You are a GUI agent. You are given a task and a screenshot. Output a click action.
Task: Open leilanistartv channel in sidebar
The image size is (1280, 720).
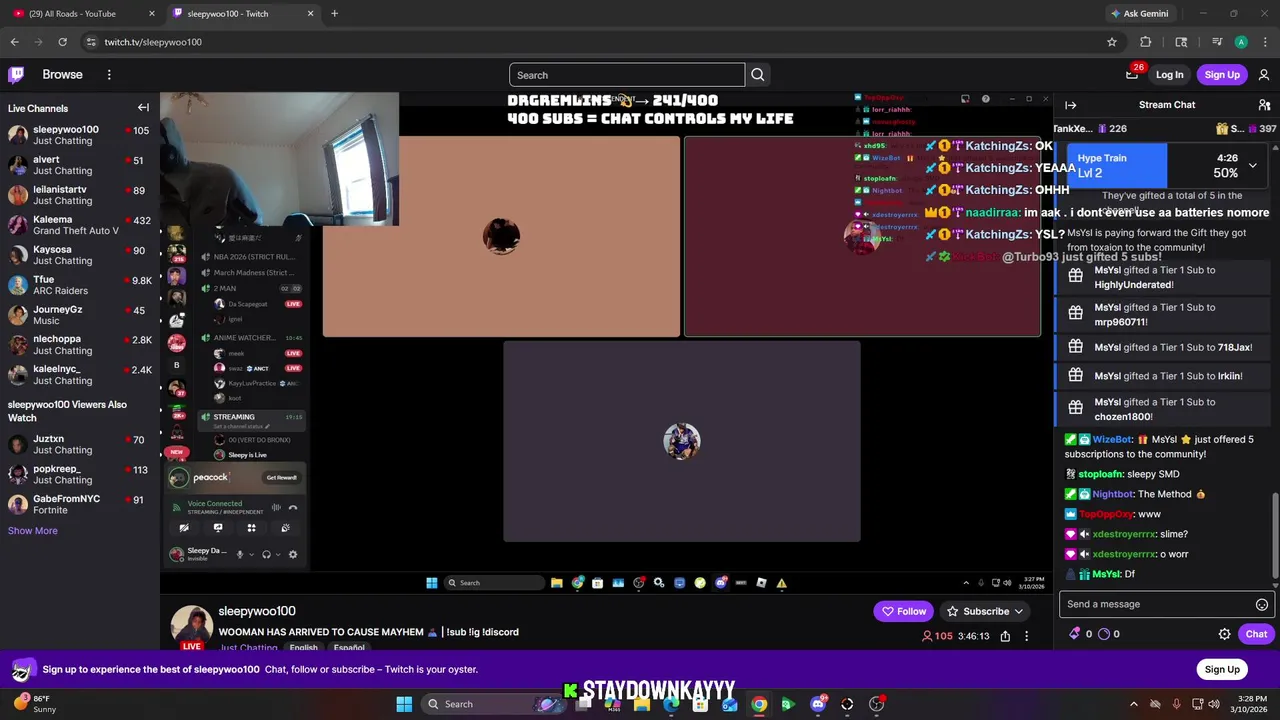(x=80, y=195)
